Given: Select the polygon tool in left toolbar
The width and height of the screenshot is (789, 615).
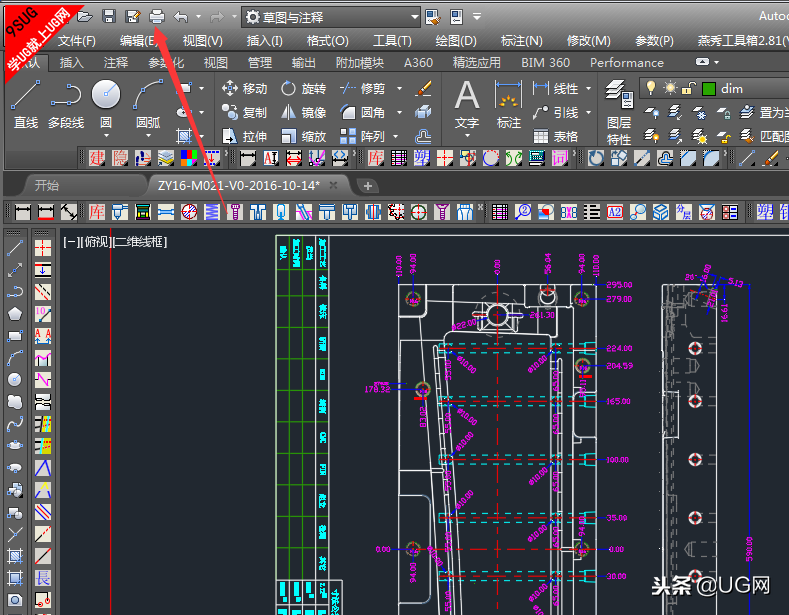Looking at the screenshot, I should pyautogui.click(x=15, y=314).
